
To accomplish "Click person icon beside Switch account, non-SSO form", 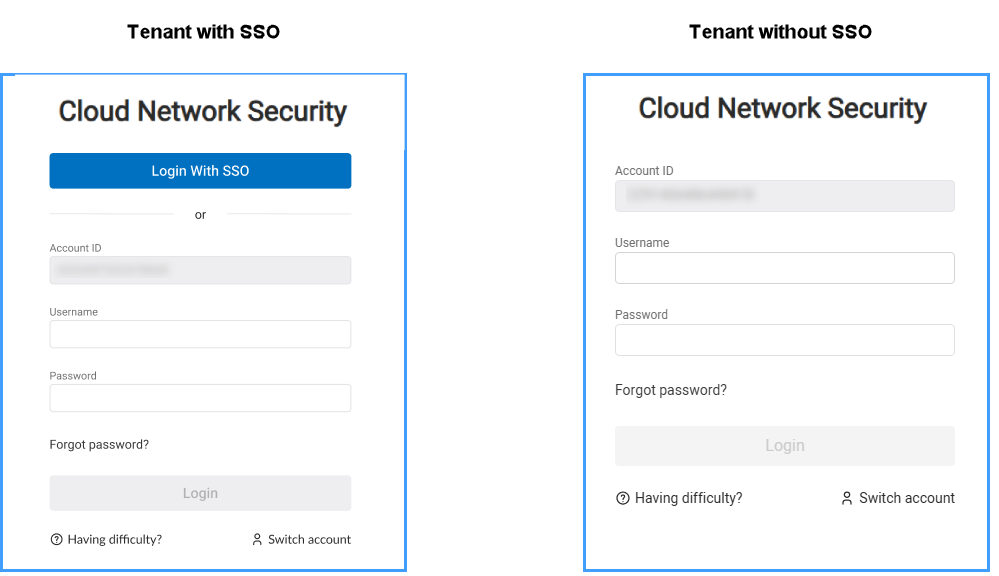I will pyautogui.click(x=847, y=498).
